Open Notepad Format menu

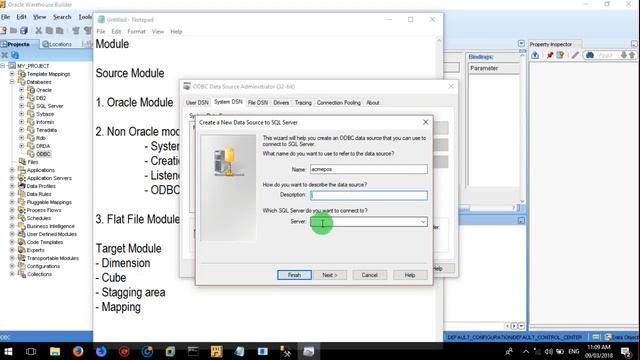tap(136, 31)
